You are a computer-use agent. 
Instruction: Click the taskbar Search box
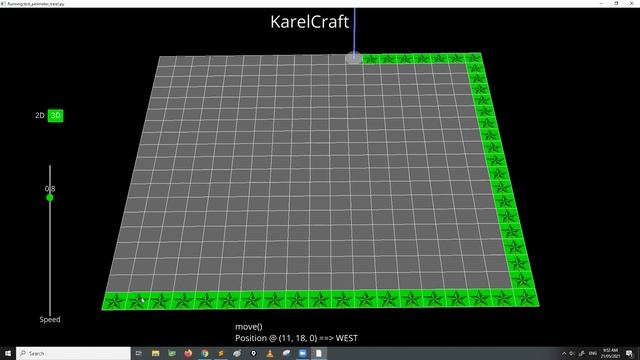pyautogui.click(x=73, y=353)
